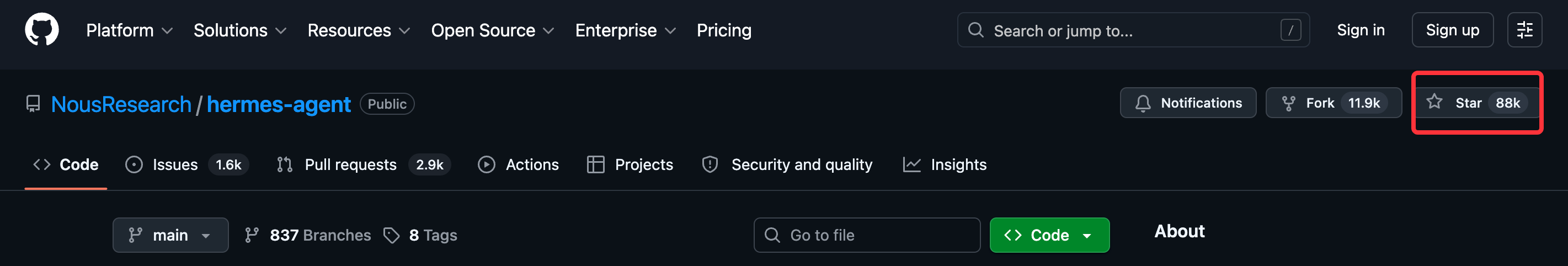Switch to the Issues tab

(x=175, y=164)
